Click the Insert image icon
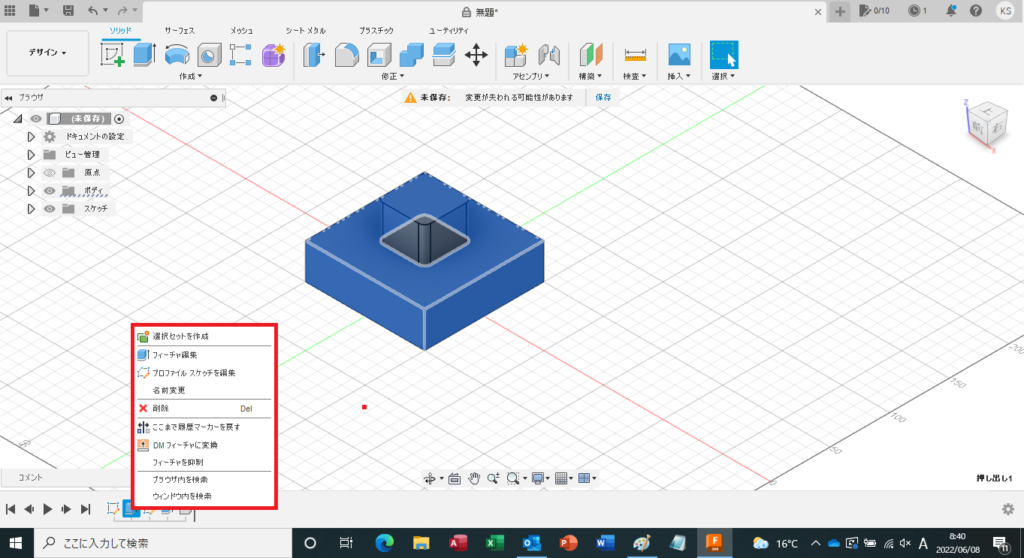Image resolution: width=1024 pixels, height=558 pixels. point(679,55)
